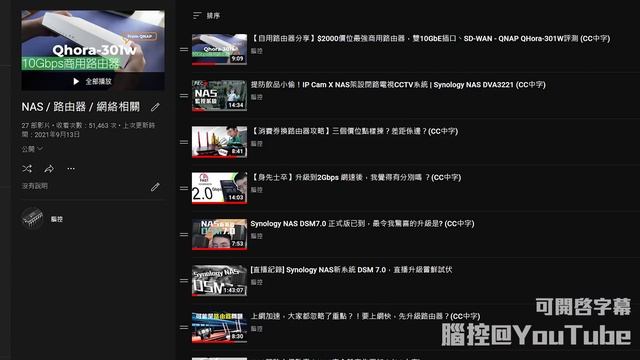Open video title 升級到2Gbps 網速後
Viewport: 640px width, 360px height.
tap(356, 177)
